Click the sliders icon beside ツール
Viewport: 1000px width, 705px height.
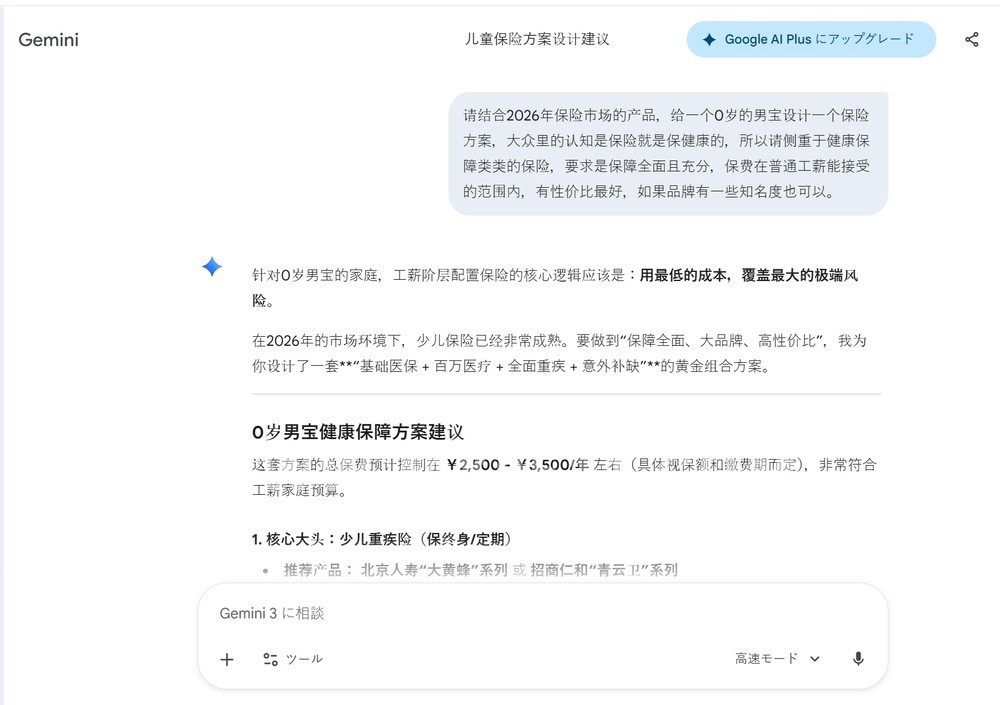270,659
